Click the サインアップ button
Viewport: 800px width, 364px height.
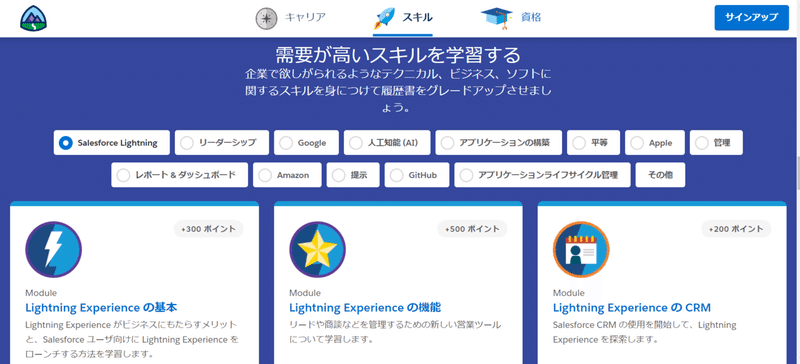pos(752,18)
